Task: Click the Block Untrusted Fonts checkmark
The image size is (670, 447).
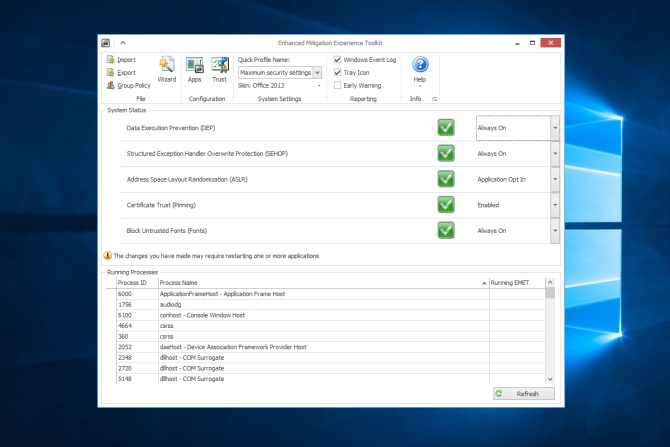Action: pos(446,230)
